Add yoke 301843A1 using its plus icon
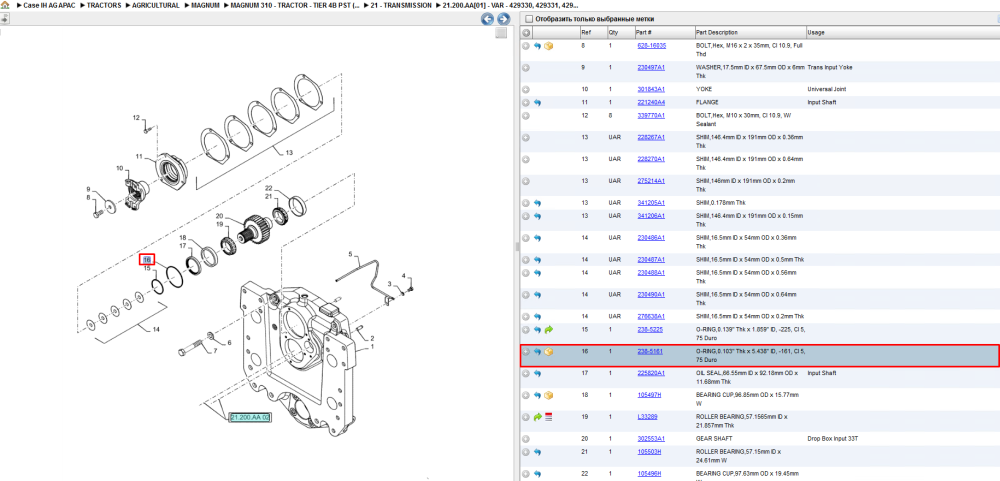The width and height of the screenshot is (1000, 481). [x=526, y=89]
